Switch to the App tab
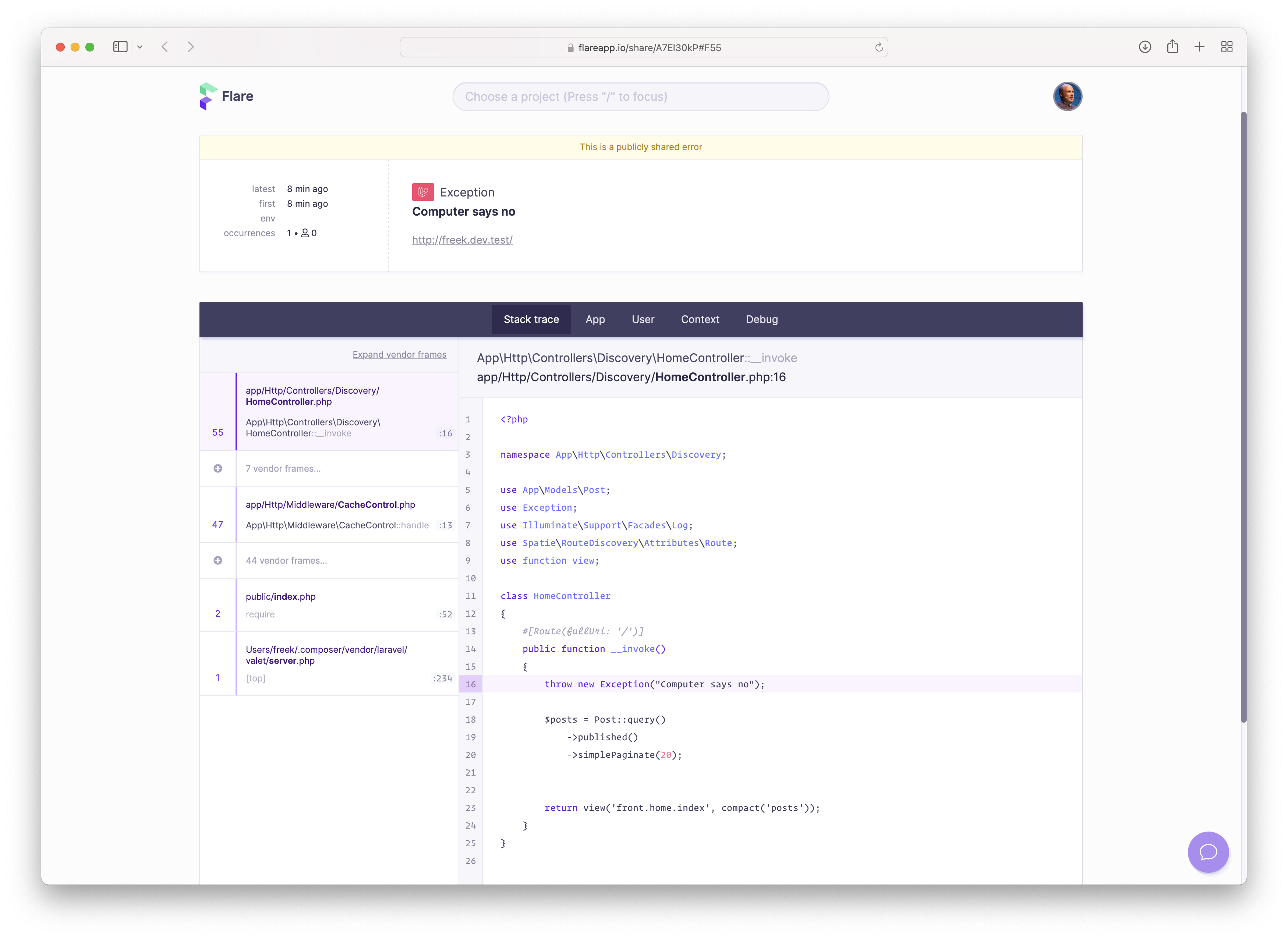Screen dimensions: 1288x939 (x=595, y=319)
